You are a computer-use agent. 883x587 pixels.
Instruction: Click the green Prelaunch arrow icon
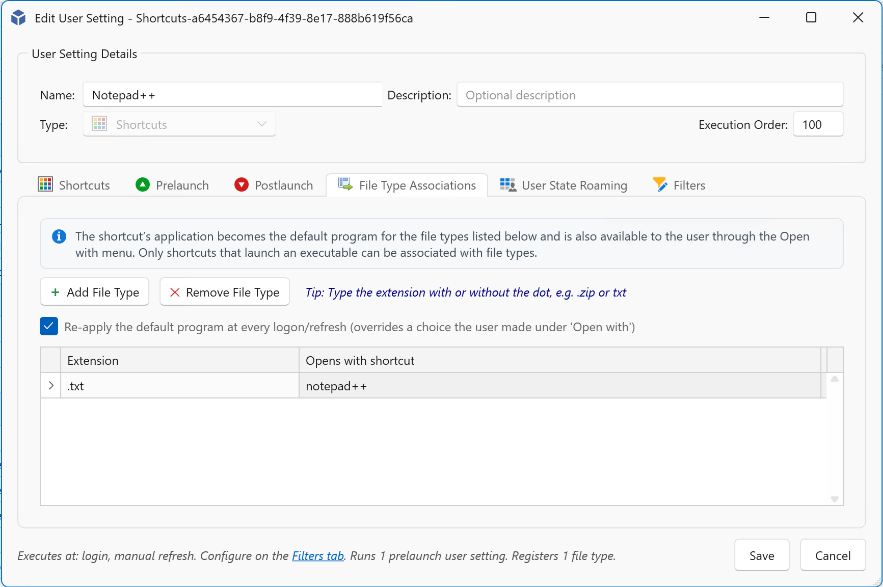(143, 185)
